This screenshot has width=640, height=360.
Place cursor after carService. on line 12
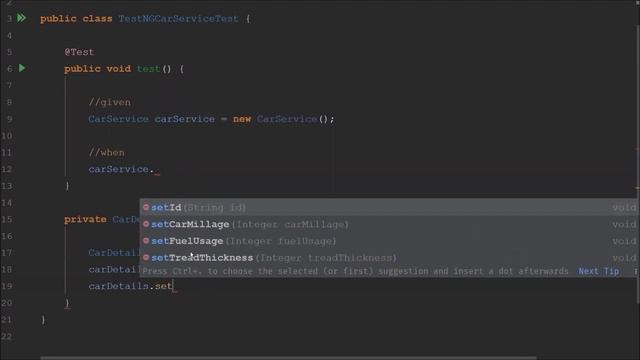(x=155, y=169)
